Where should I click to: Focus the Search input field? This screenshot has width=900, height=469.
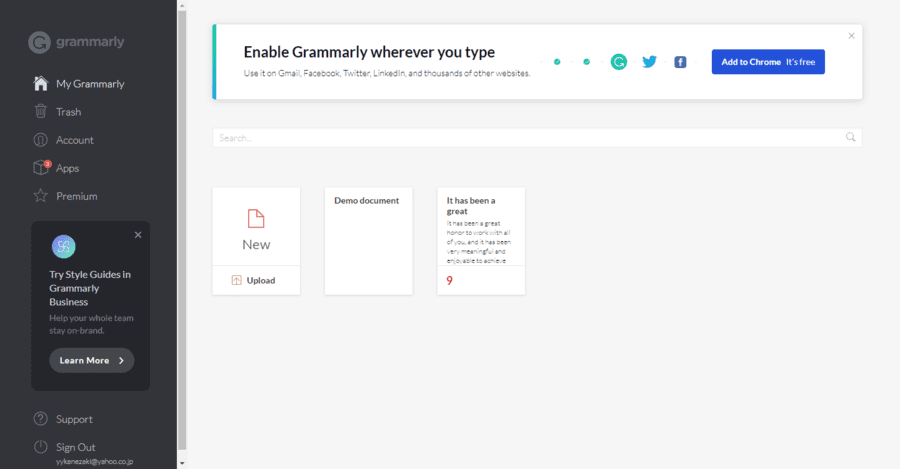[x=537, y=137]
